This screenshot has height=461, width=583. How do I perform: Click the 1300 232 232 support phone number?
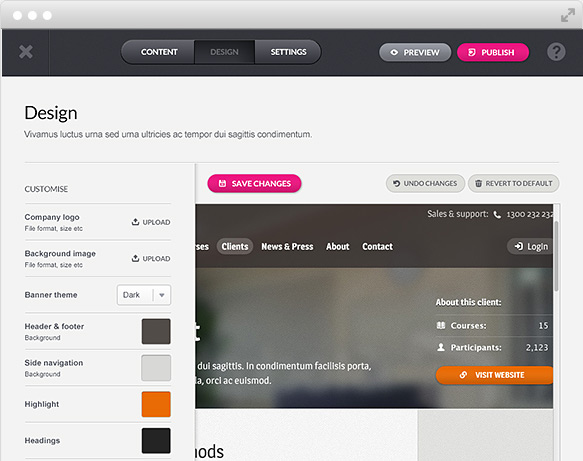[529, 215]
